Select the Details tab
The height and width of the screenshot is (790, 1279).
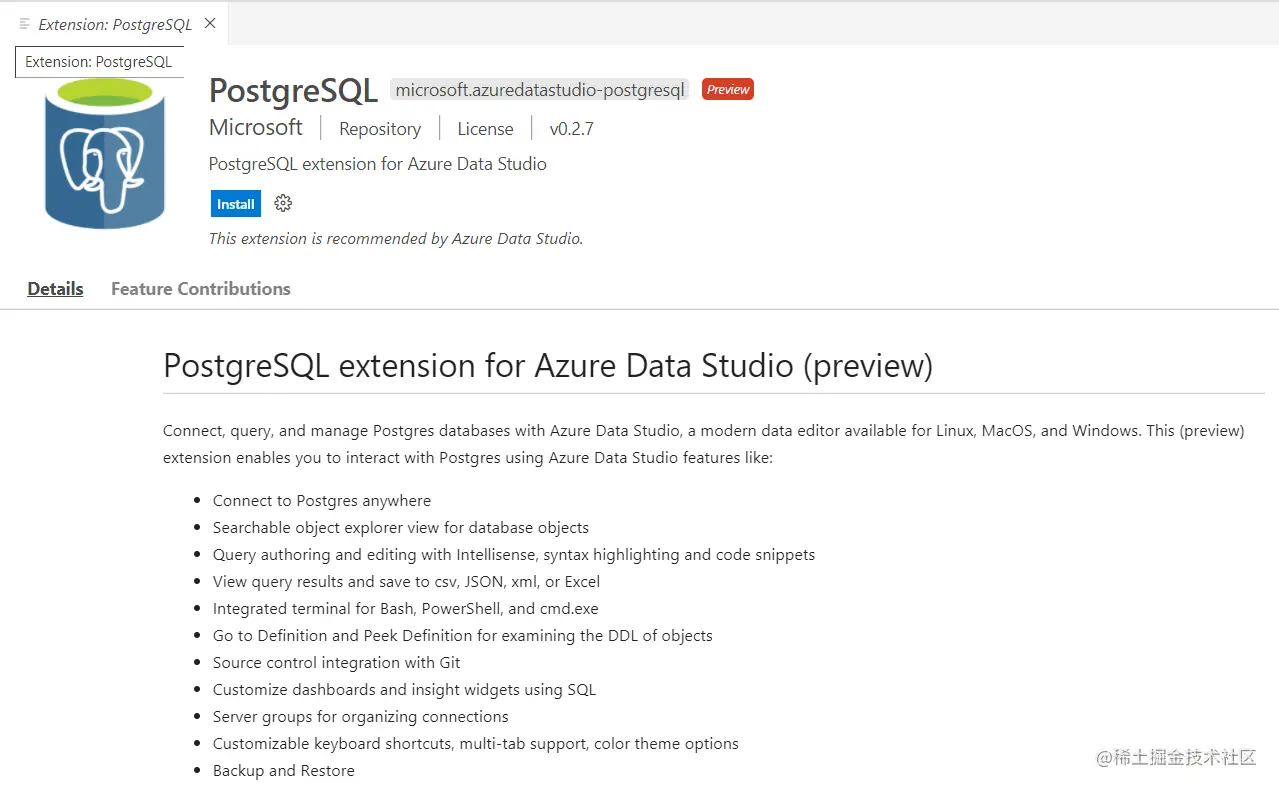pos(55,289)
